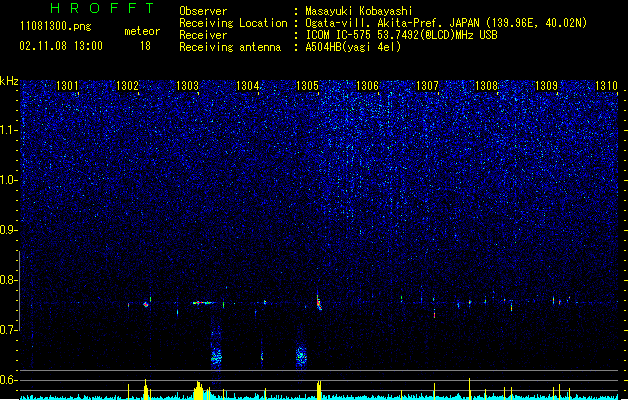Click the Receiving Location label

pyautogui.click(x=233, y=23)
